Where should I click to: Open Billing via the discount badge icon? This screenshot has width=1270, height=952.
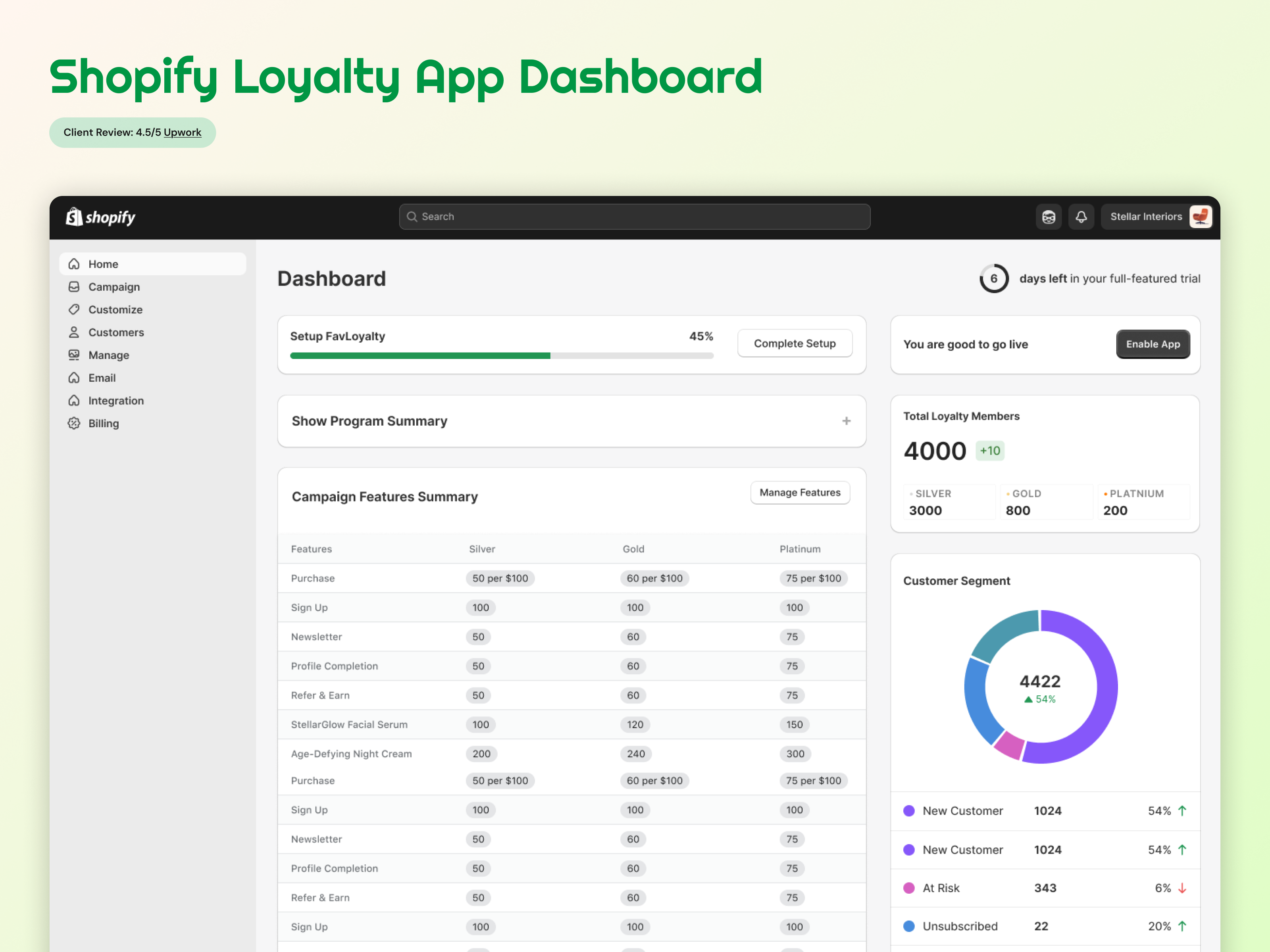click(74, 424)
